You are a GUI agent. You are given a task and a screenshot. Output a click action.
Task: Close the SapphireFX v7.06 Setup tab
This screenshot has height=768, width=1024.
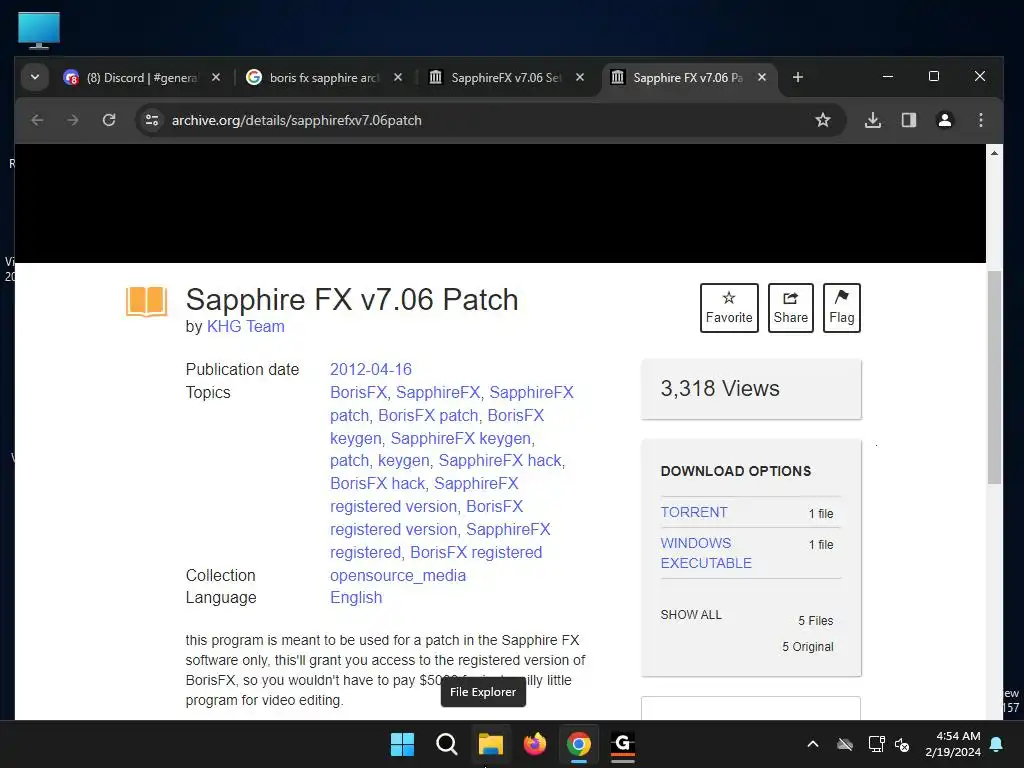tap(580, 77)
